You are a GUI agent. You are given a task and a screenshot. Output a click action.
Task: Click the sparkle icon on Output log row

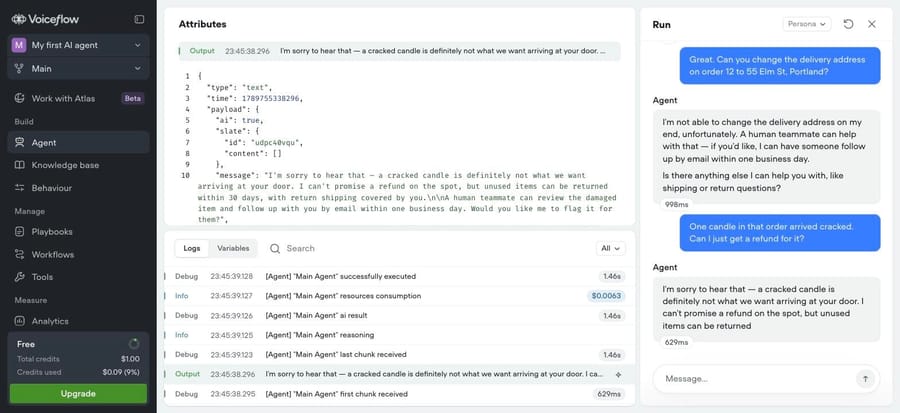point(618,375)
